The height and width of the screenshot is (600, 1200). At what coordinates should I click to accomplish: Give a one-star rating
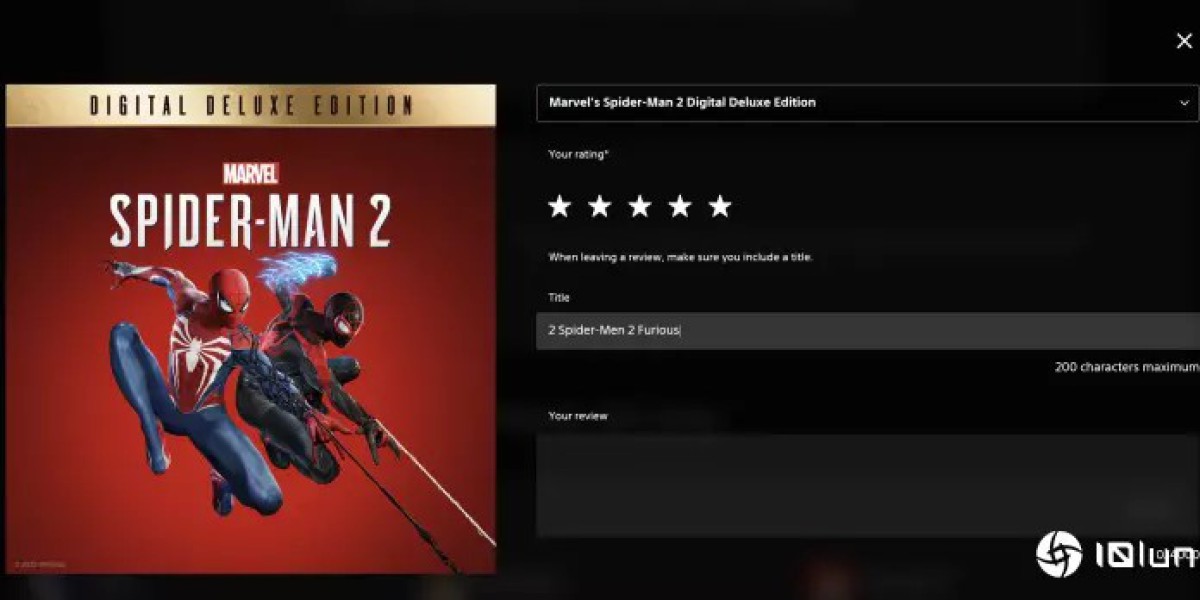[559, 206]
